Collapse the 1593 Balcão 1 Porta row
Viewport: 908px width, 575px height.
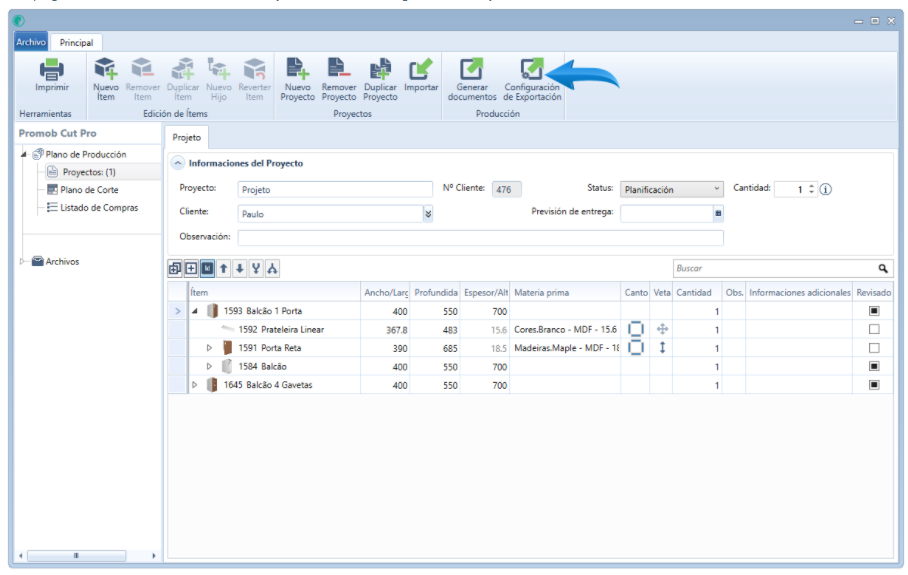[195, 311]
